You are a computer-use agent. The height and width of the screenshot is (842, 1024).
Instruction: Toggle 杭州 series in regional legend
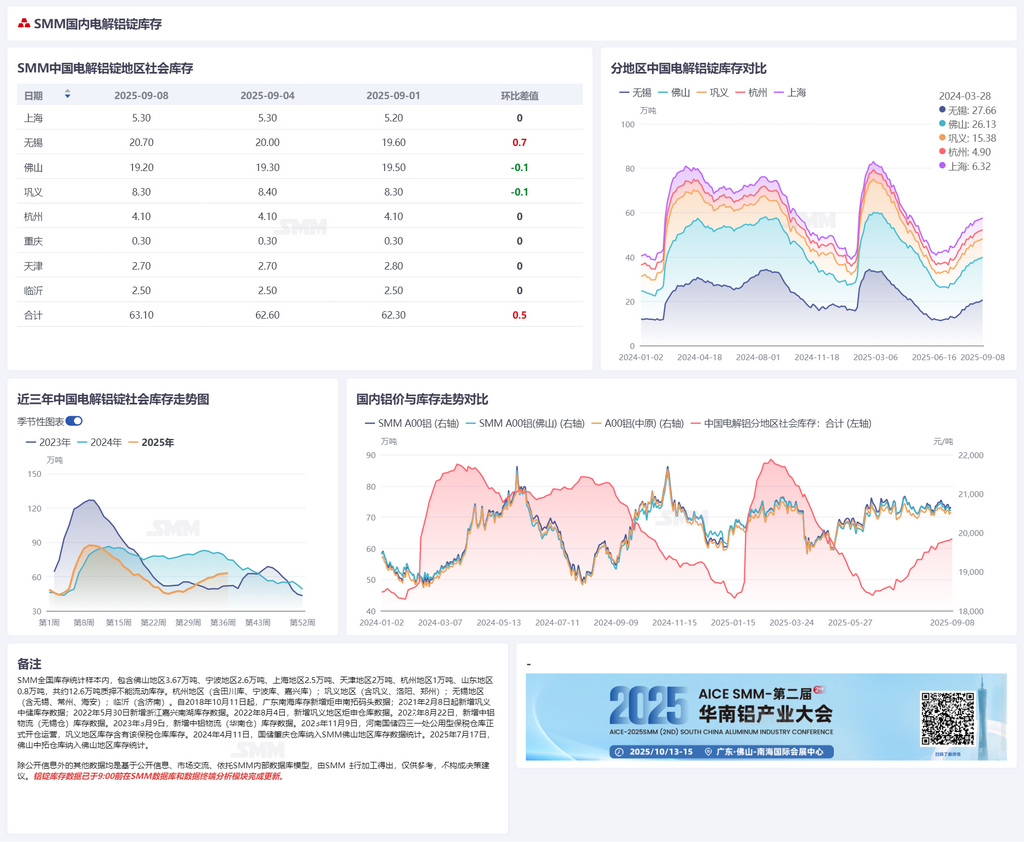[x=751, y=93]
